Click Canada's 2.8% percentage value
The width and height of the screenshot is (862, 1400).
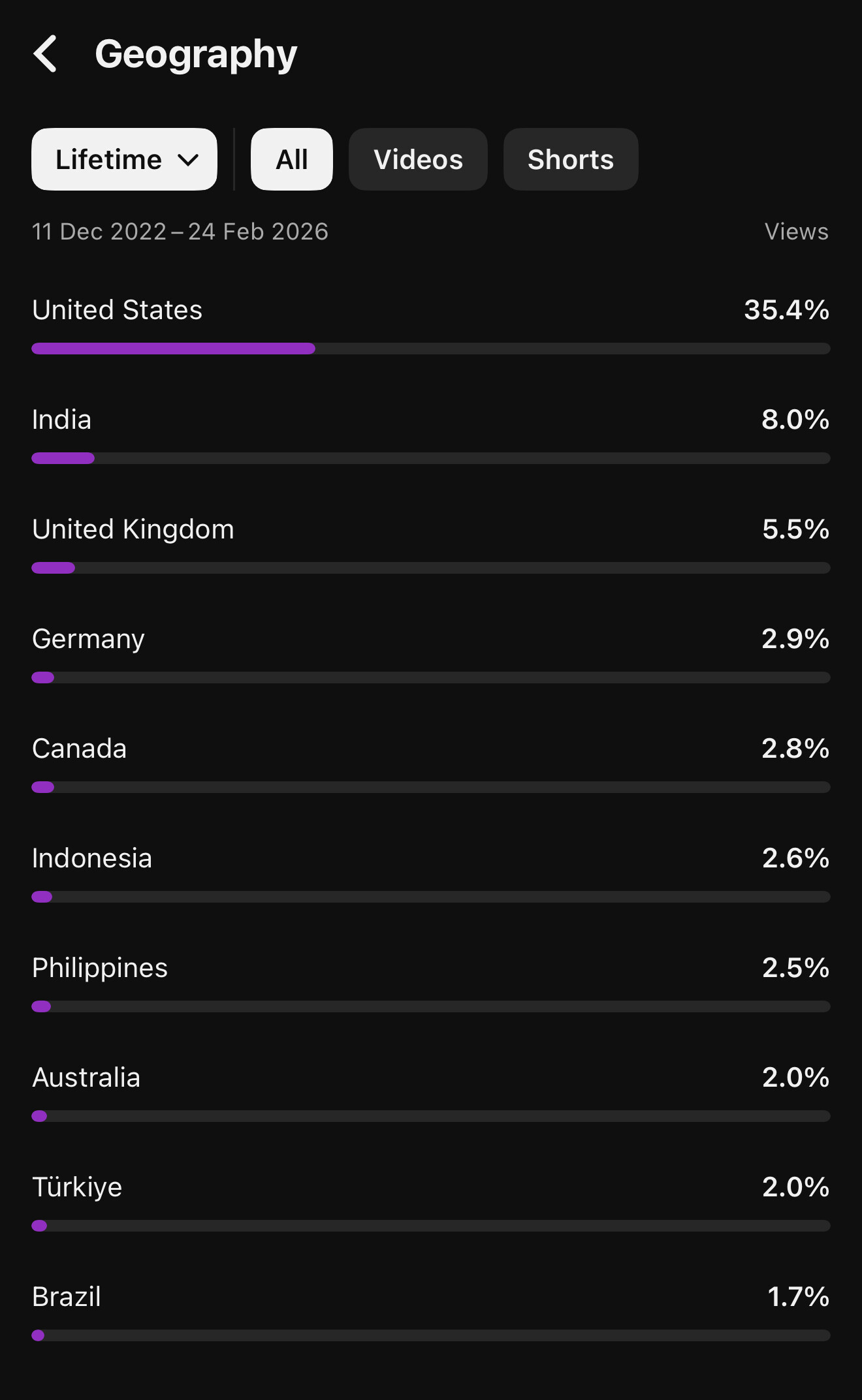pos(795,749)
